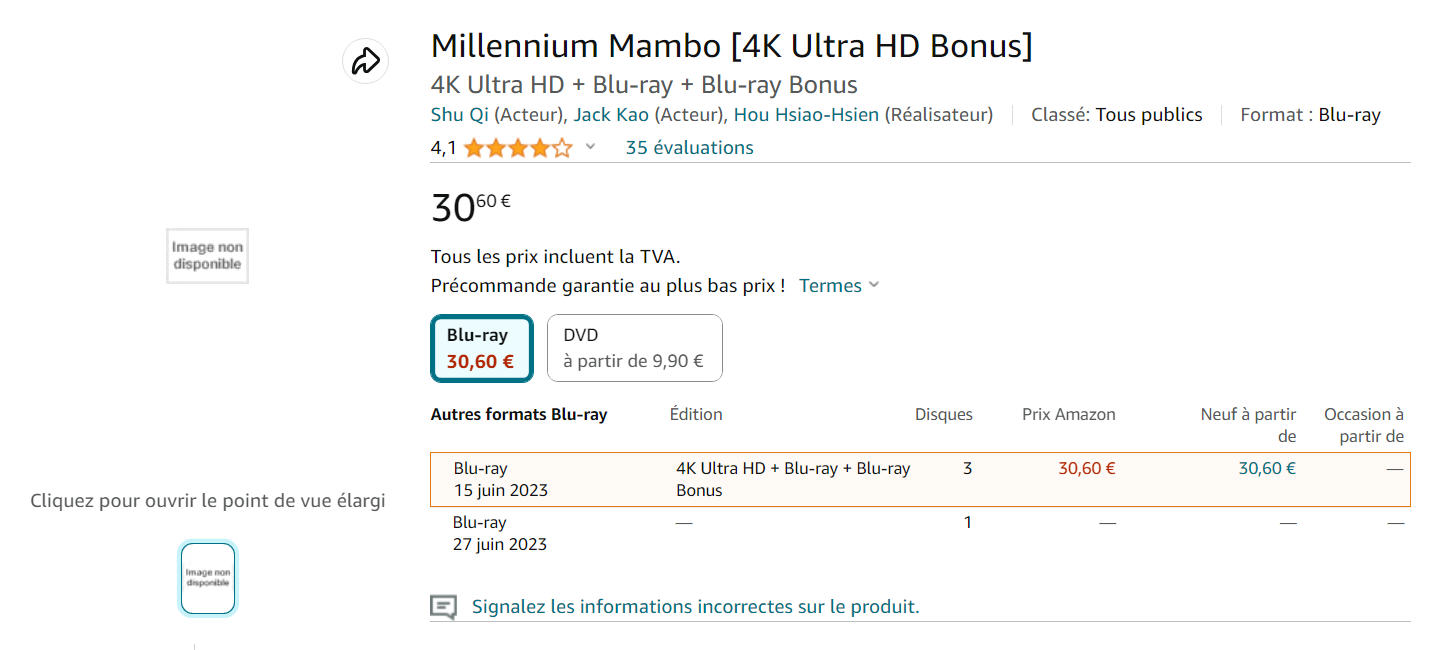Open director Hou Hsiao-Hsien's link
Image resolution: width=1432 pixels, height=650 pixels.
pyautogui.click(x=806, y=115)
